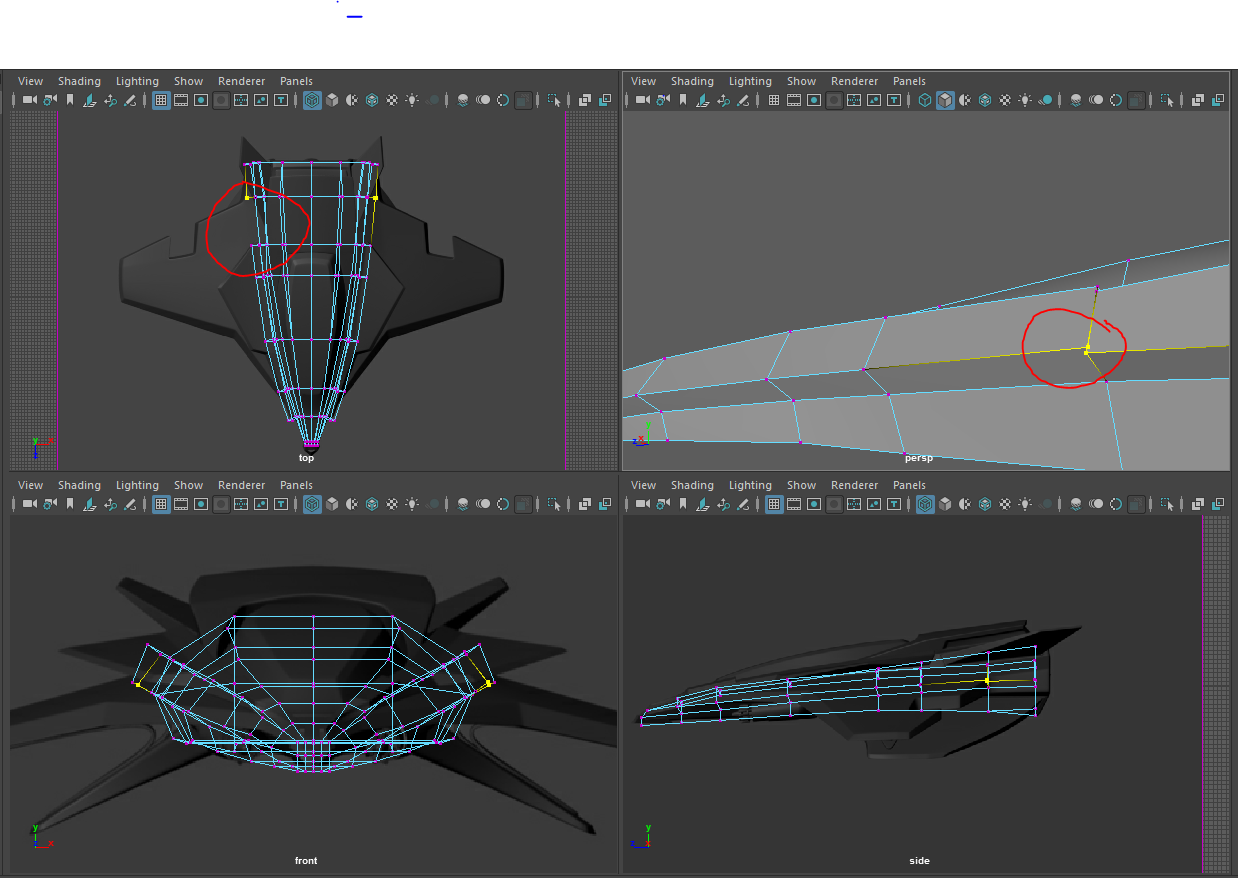Viewport: 1238px width, 878px height.
Task: Click the Grease Pencil icon in the persp view
Action: pos(745,100)
